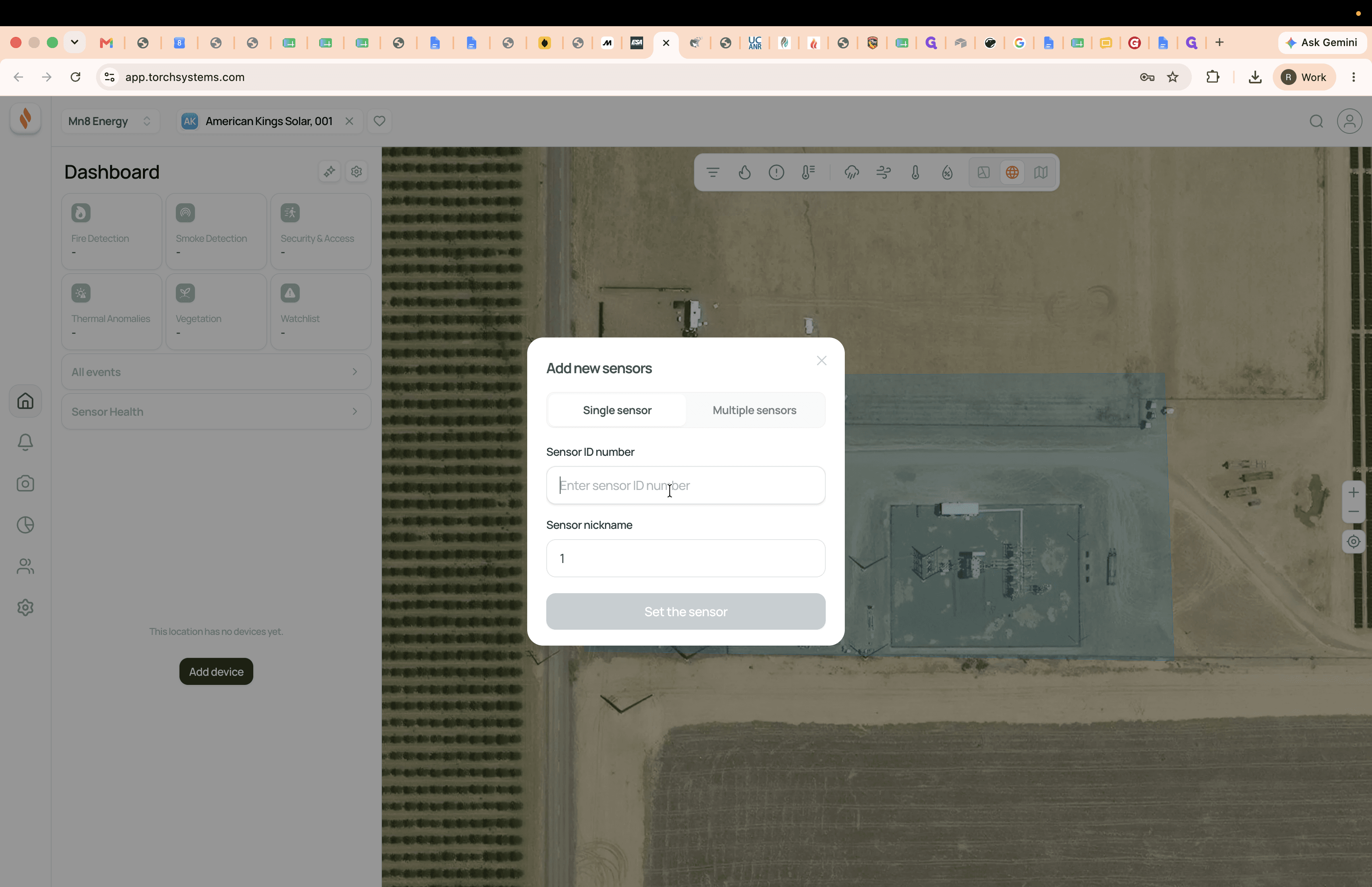
Task: Toggle the fire flame map layer
Action: 744,172
